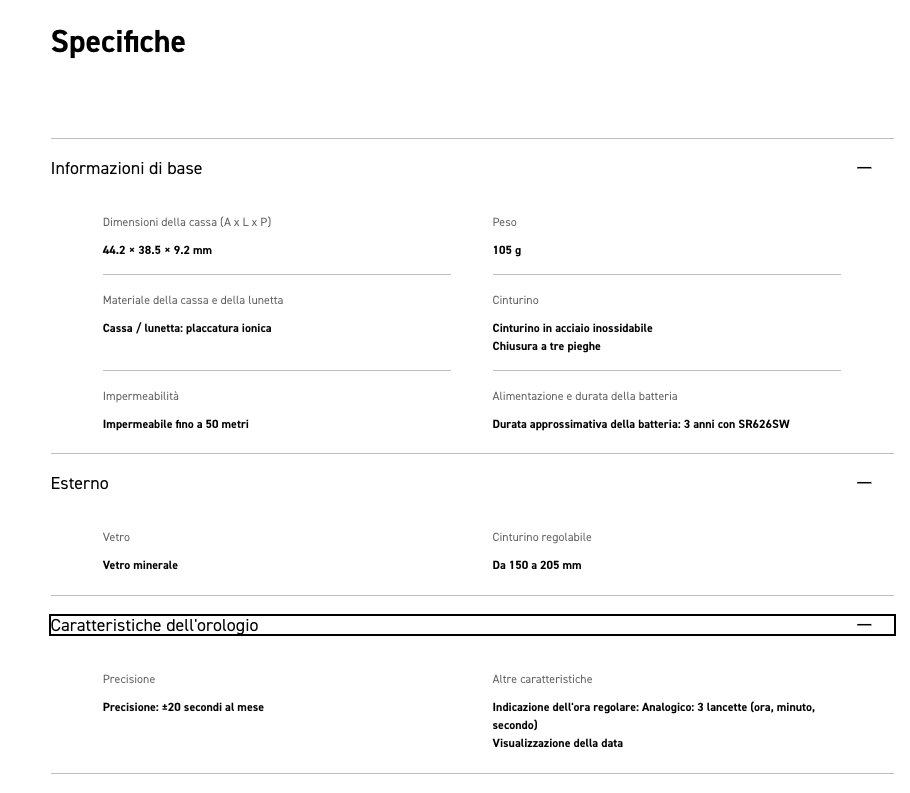910x793 pixels.
Task: Collapse the Esterno section title
Action: coord(80,483)
